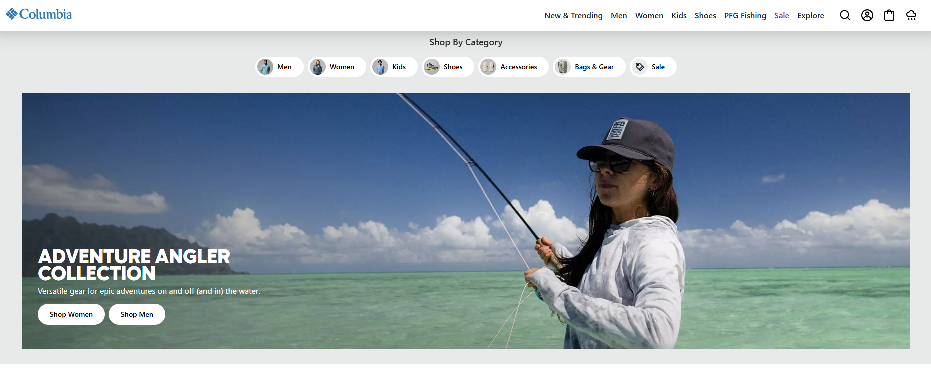Click the woman fishing hero image
Image resolution: width=931 pixels, height=369 pixels.
tap(466, 220)
